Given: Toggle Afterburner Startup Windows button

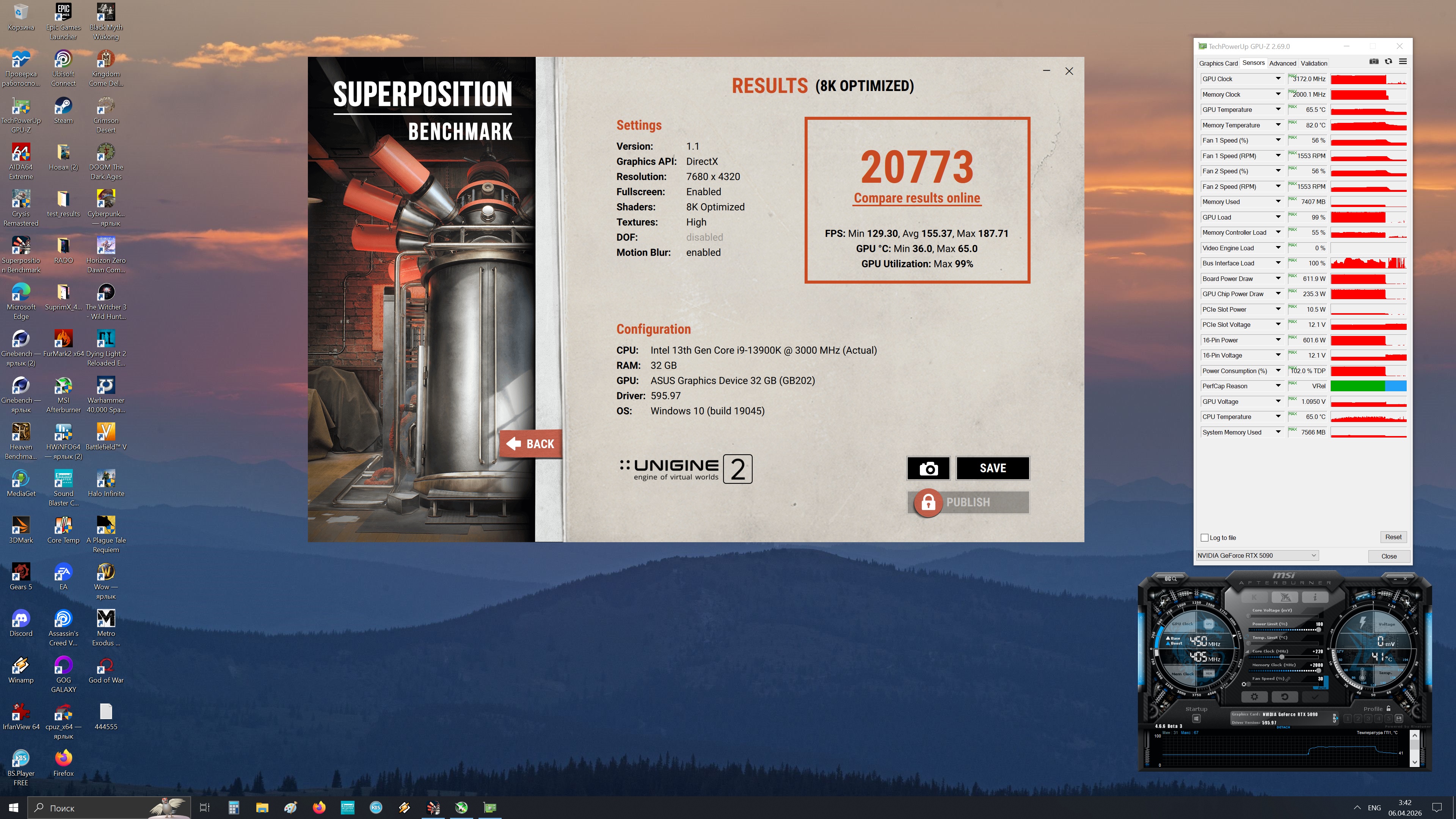Looking at the screenshot, I should (1196, 719).
